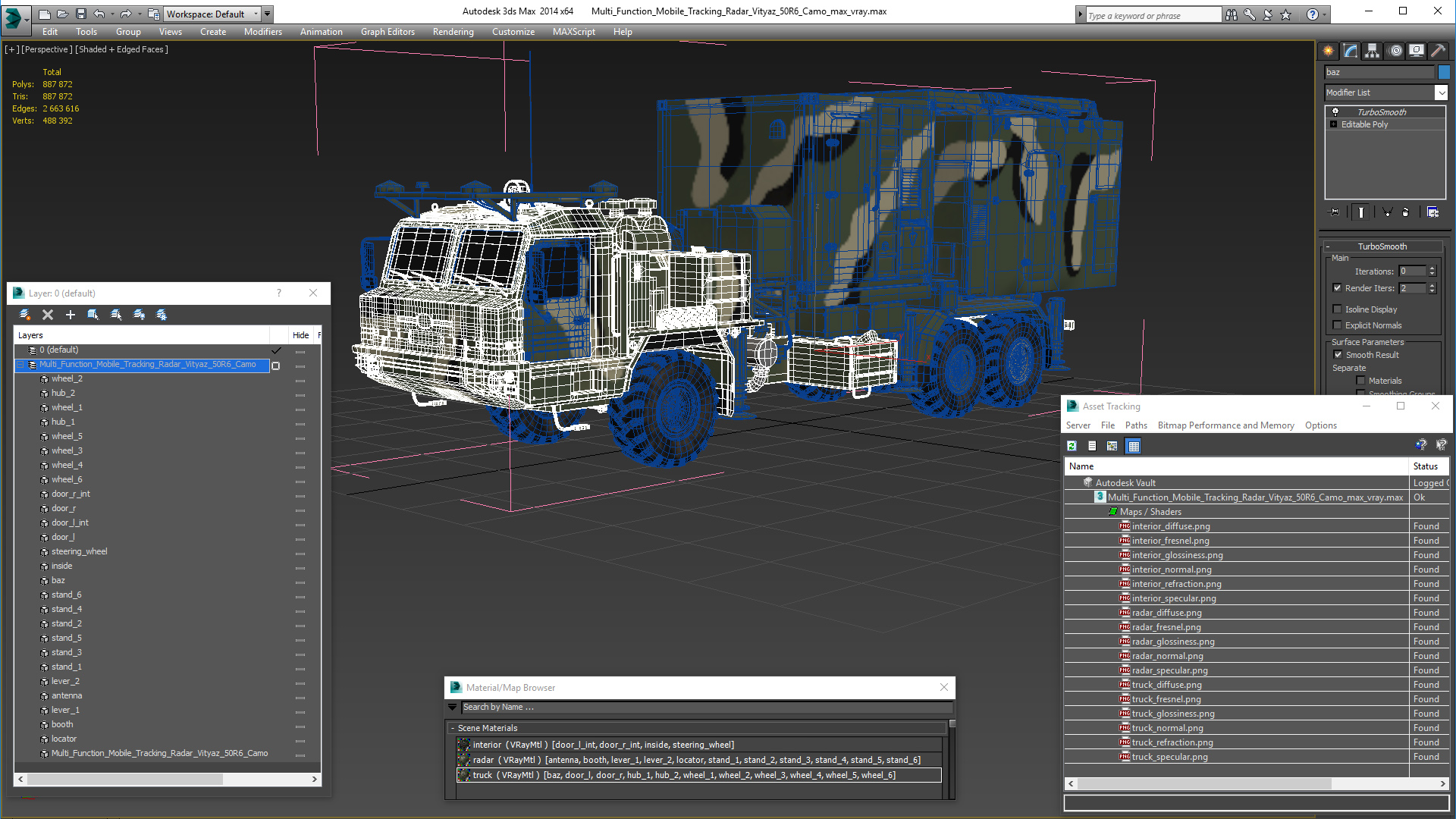Click the New Scene icon in quick access toolbar
This screenshot has height=819, width=1456.
click(45, 14)
